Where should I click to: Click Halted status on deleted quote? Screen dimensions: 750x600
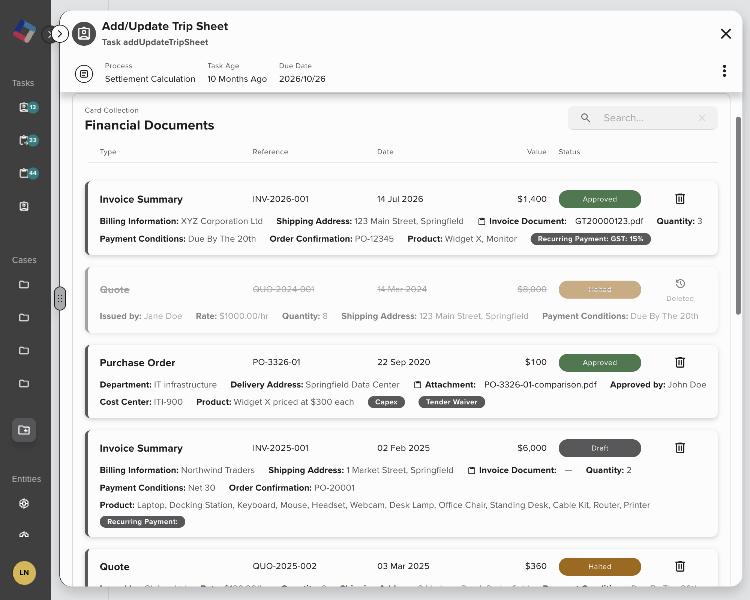pyautogui.click(x=599, y=289)
